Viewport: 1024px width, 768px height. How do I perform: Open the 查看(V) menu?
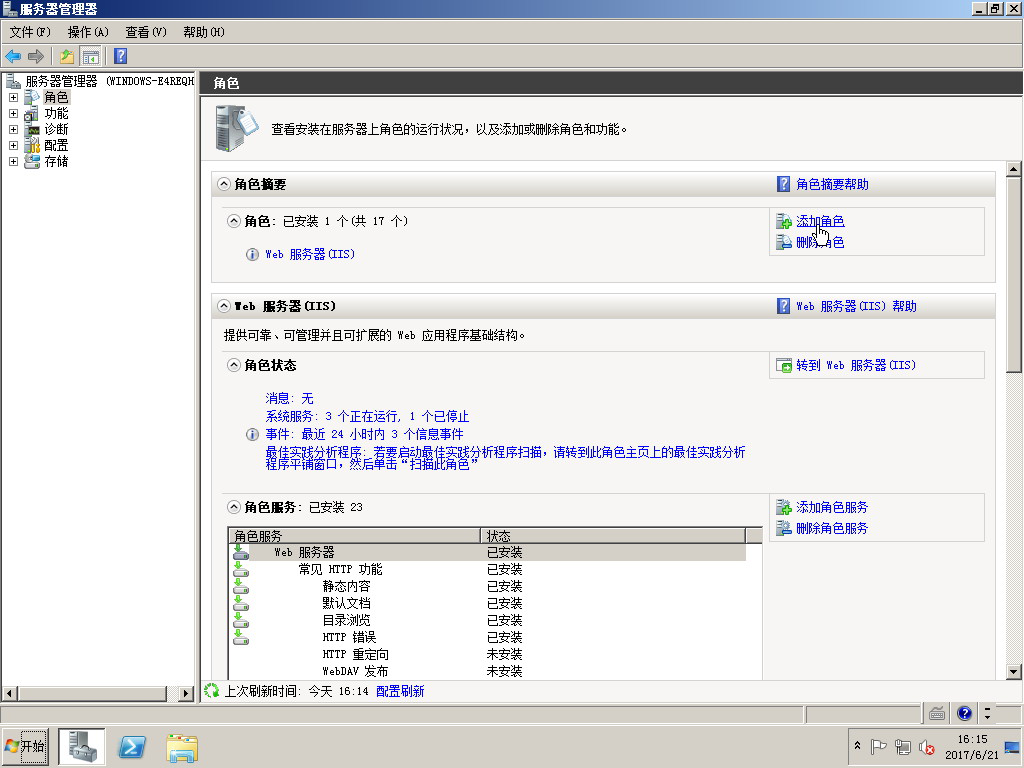point(145,32)
